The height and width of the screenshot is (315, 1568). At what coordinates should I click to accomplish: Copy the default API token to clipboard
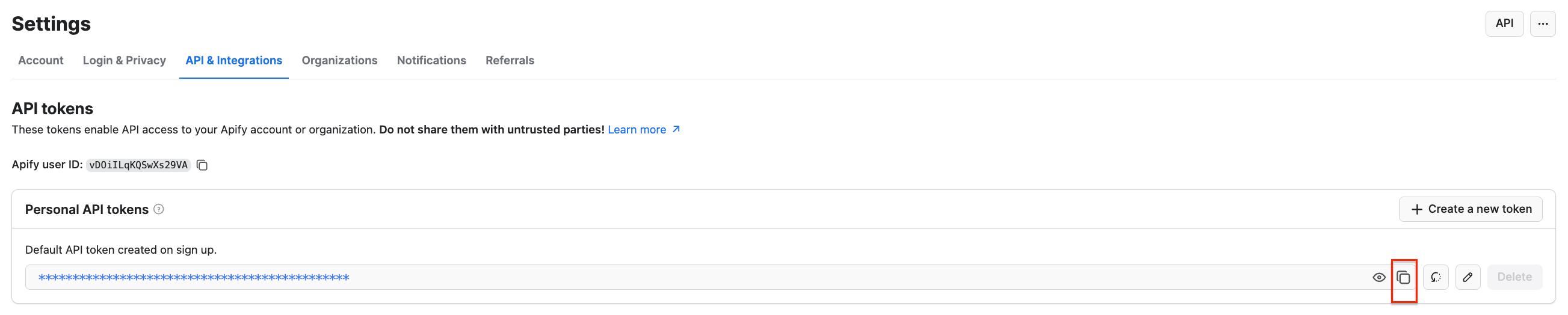coord(1403,277)
